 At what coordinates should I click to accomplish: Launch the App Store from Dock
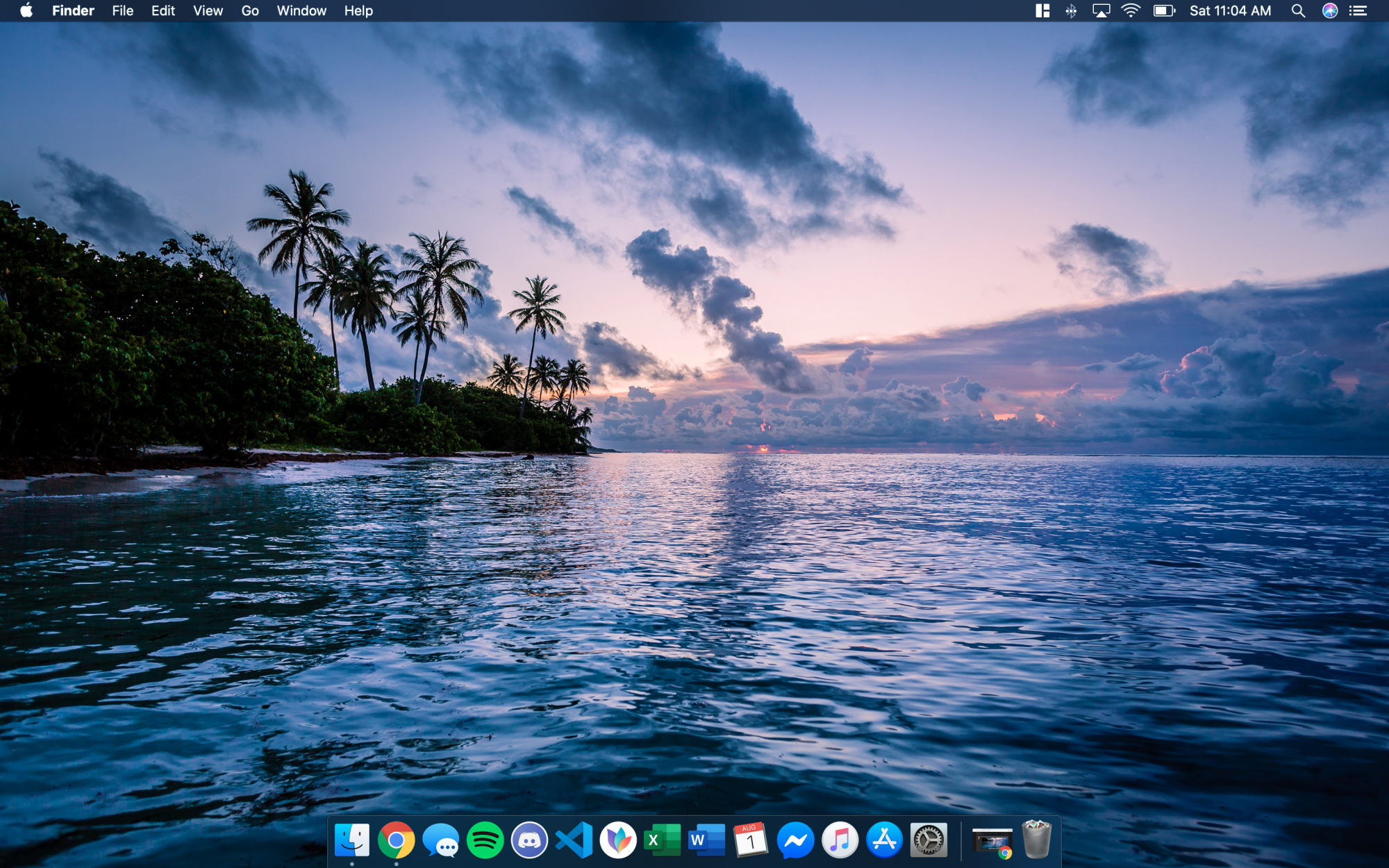884,840
